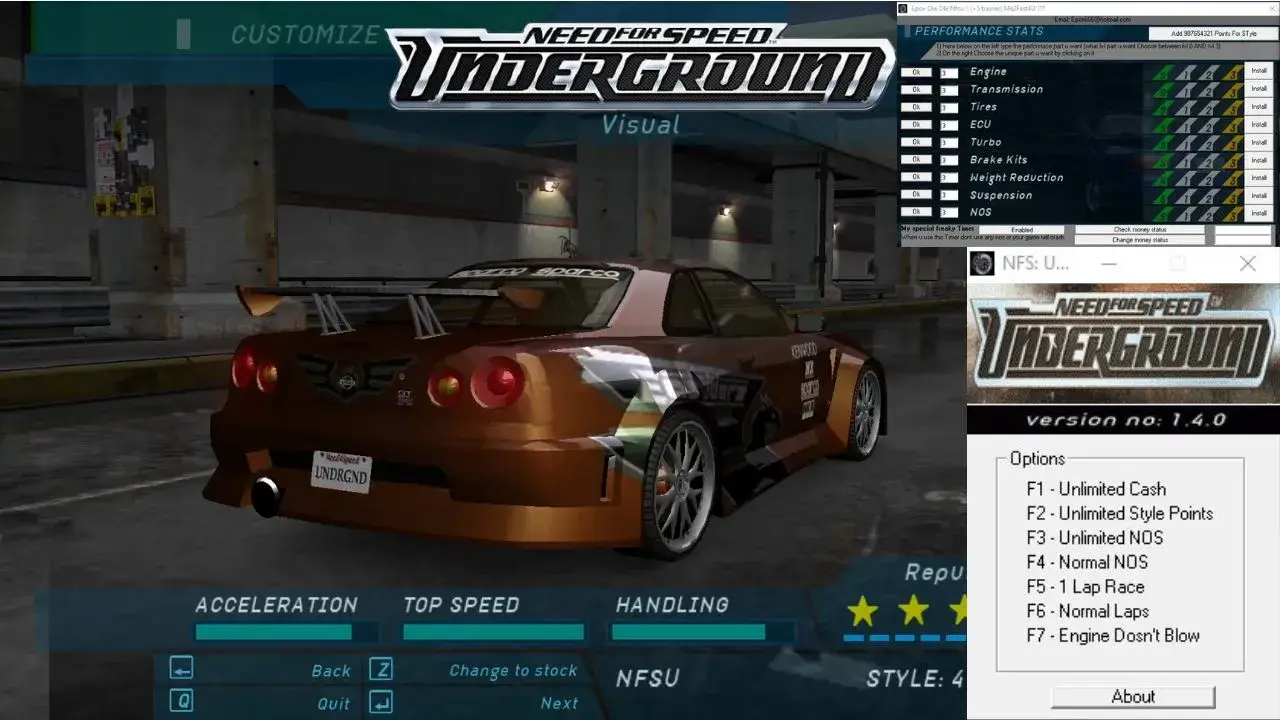Click 'F3 - Unlimited NOS' text
The height and width of the screenshot is (720, 1280).
(1095, 538)
